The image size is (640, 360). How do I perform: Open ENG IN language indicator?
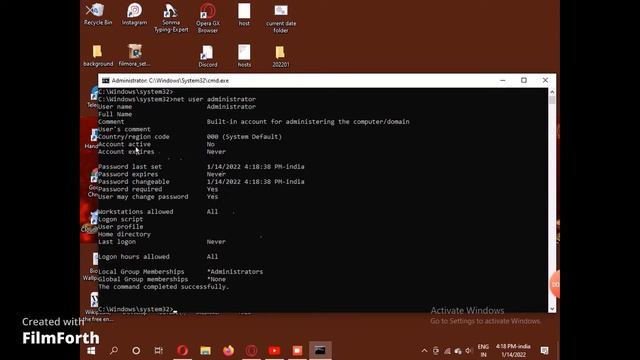[483, 351]
